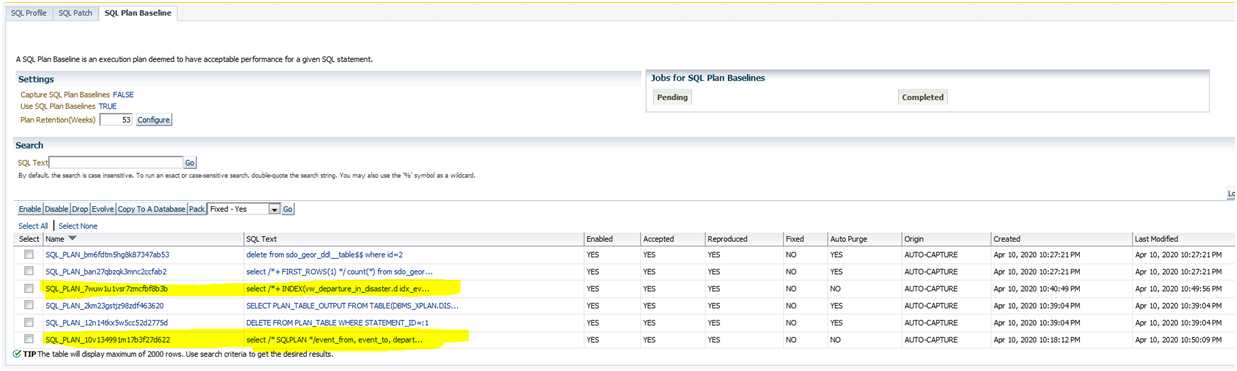Open plan SQL_PLAN_bm6fdtm5hg8k87347ab53
Image resolution: width=1237 pixels, height=371 pixels.
(107, 255)
